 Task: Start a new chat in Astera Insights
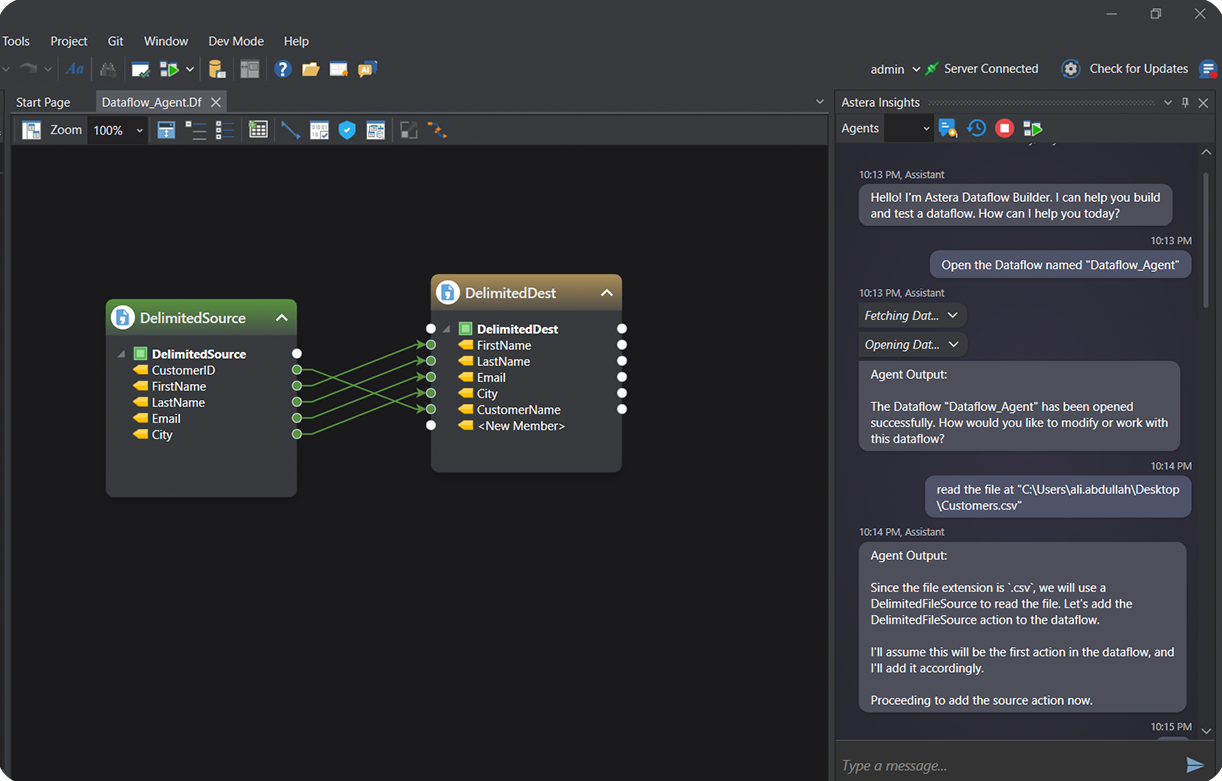pyautogui.click(x=948, y=128)
